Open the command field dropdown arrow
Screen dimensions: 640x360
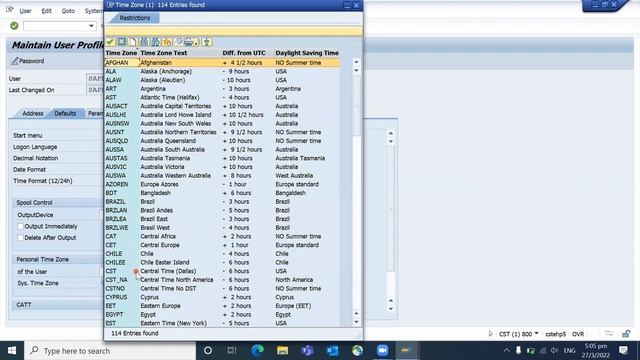91,26
